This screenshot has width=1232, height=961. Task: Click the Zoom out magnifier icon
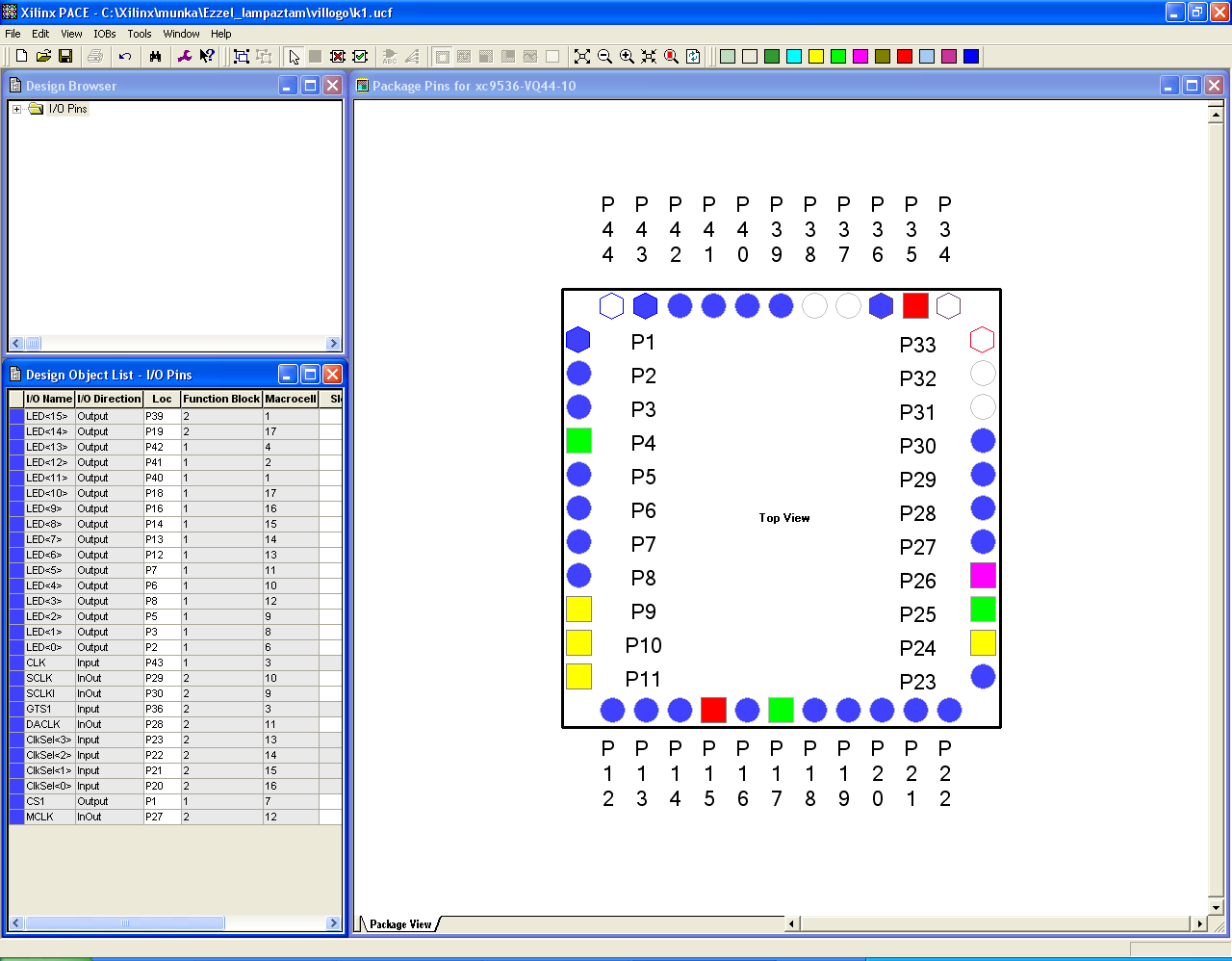(x=604, y=57)
